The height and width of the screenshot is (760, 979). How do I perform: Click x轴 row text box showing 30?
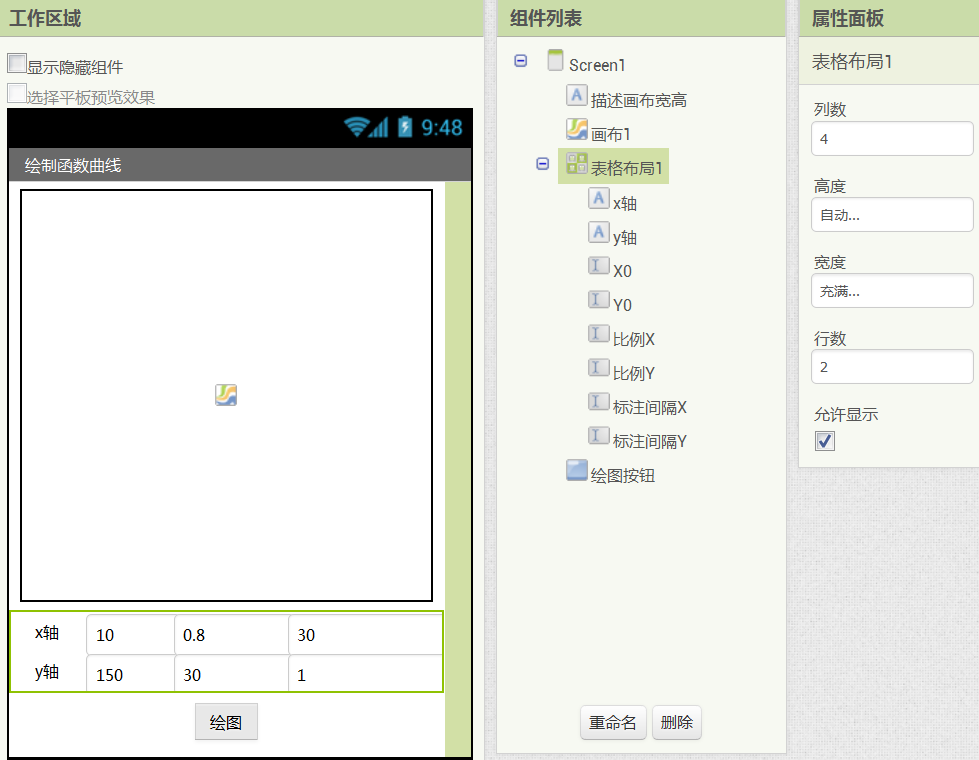365,634
